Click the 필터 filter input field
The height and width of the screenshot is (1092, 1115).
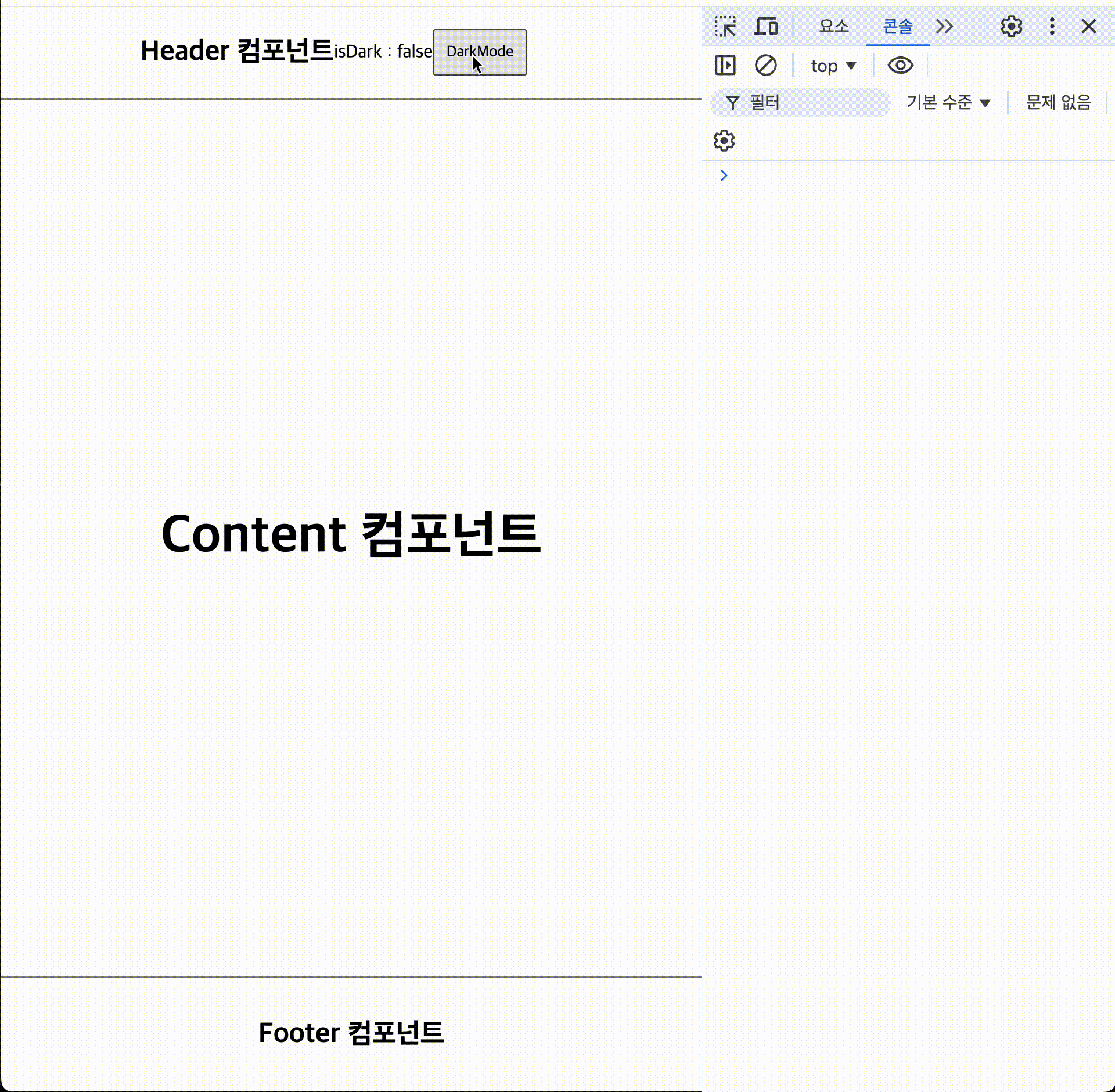click(x=813, y=103)
